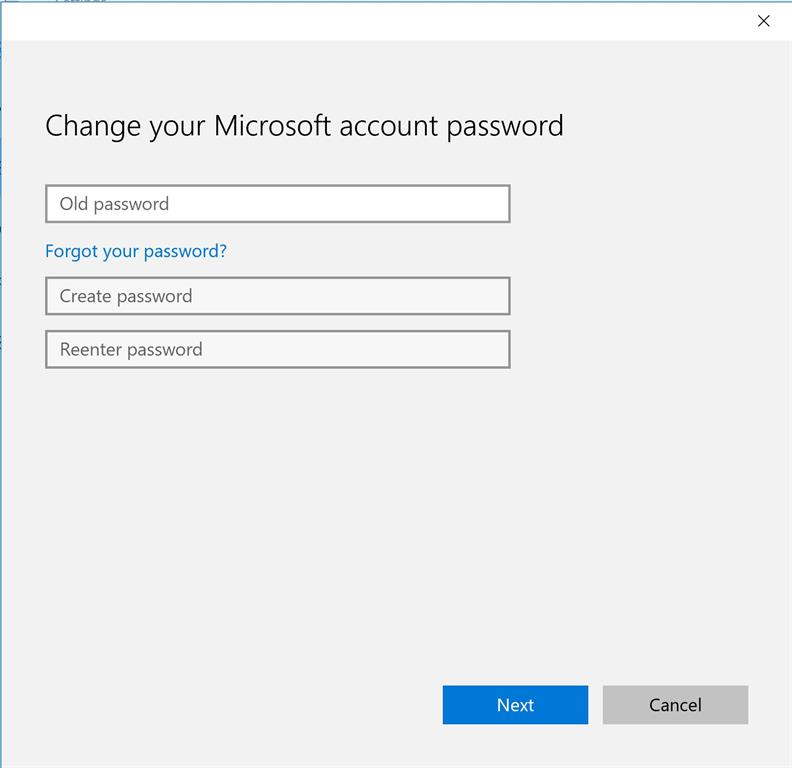Click the password confirmation field
This screenshot has height=768, width=792.
point(277,349)
